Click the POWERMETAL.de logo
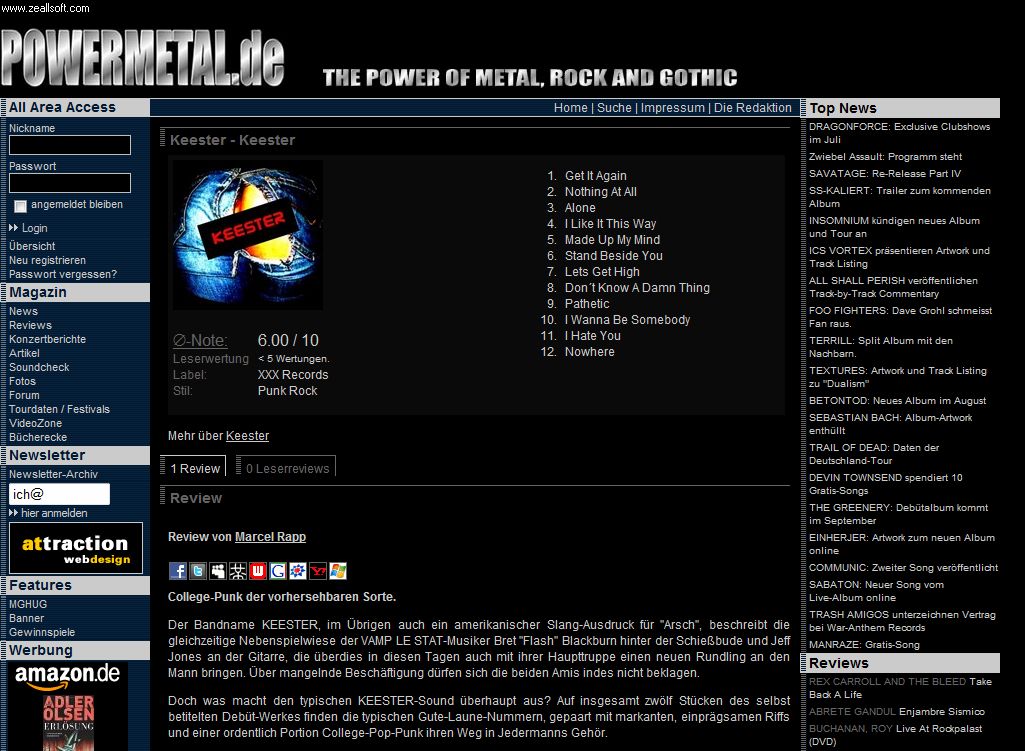The width and height of the screenshot is (1025, 751). coord(143,58)
